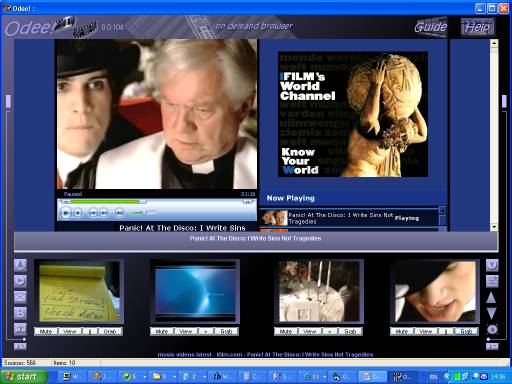The width and height of the screenshot is (512, 384).
Task: Click the large down triangle on the right sidebar
Action: [x=491, y=313]
